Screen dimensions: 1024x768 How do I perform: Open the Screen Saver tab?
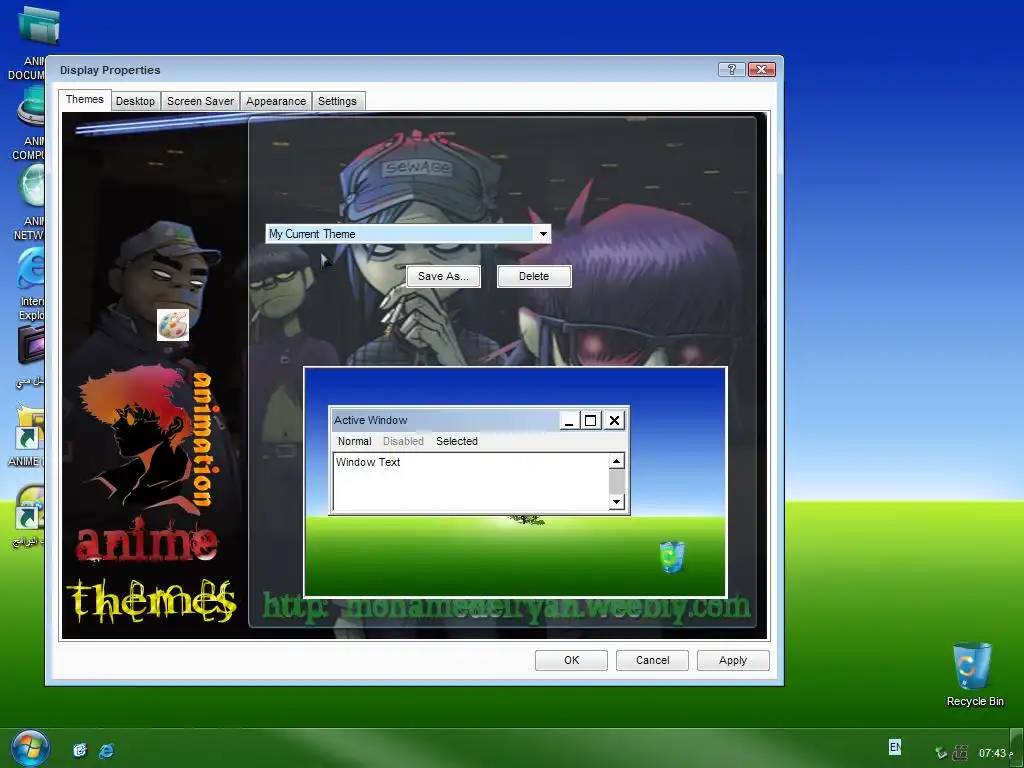pos(200,101)
